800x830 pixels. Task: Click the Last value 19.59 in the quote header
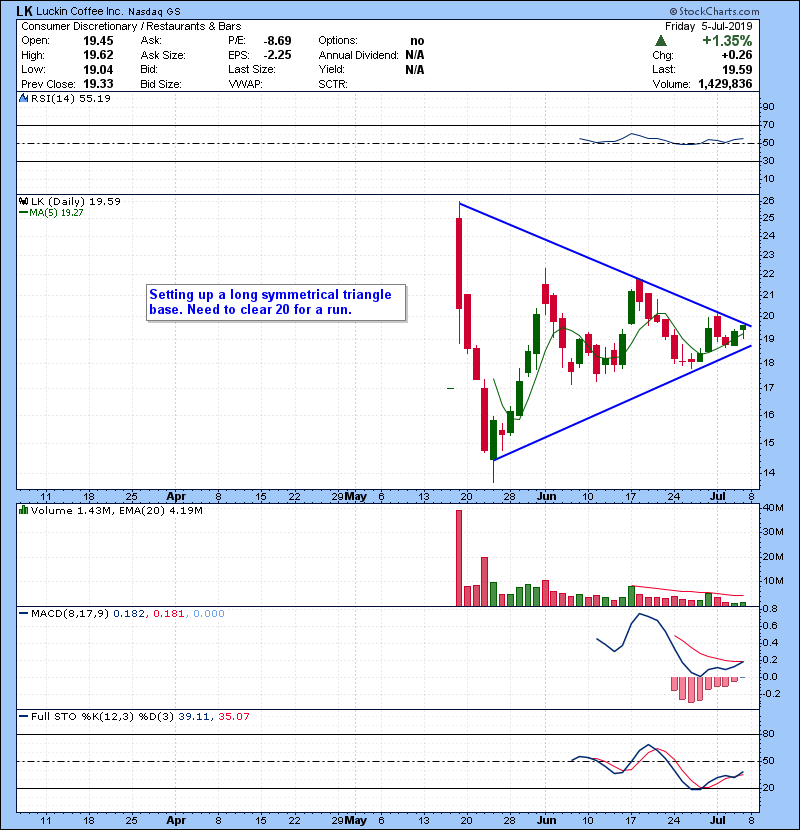737,69
